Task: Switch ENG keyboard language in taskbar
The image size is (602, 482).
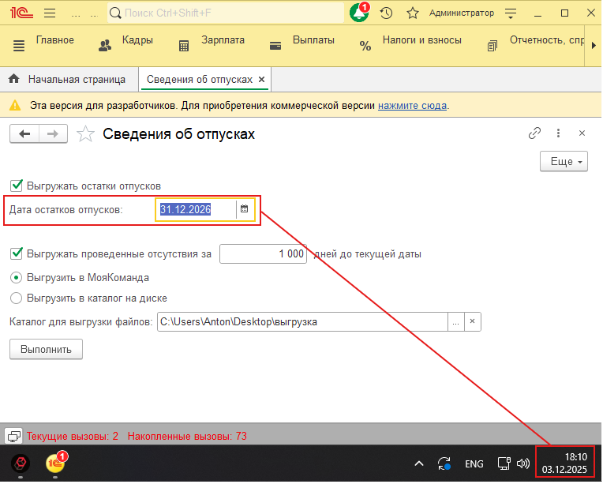Action: click(x=474, y=464)
